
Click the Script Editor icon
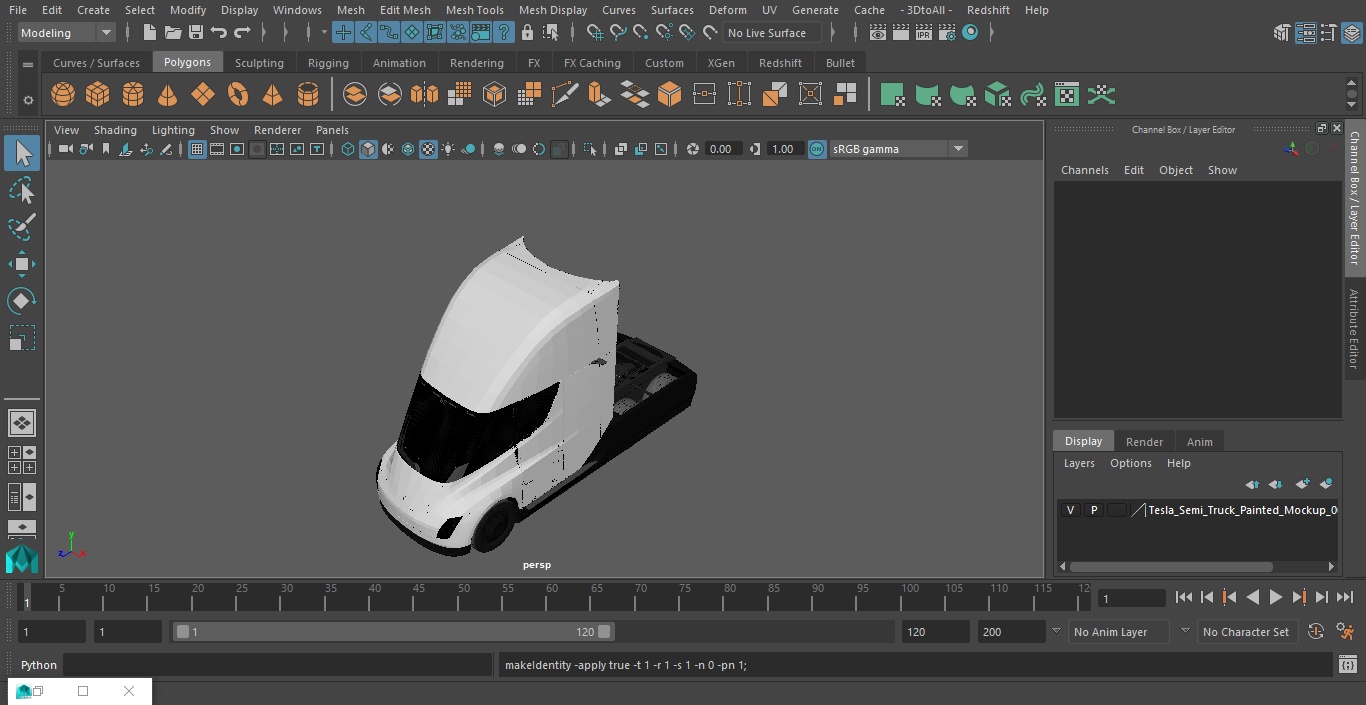pos(1348,665)
